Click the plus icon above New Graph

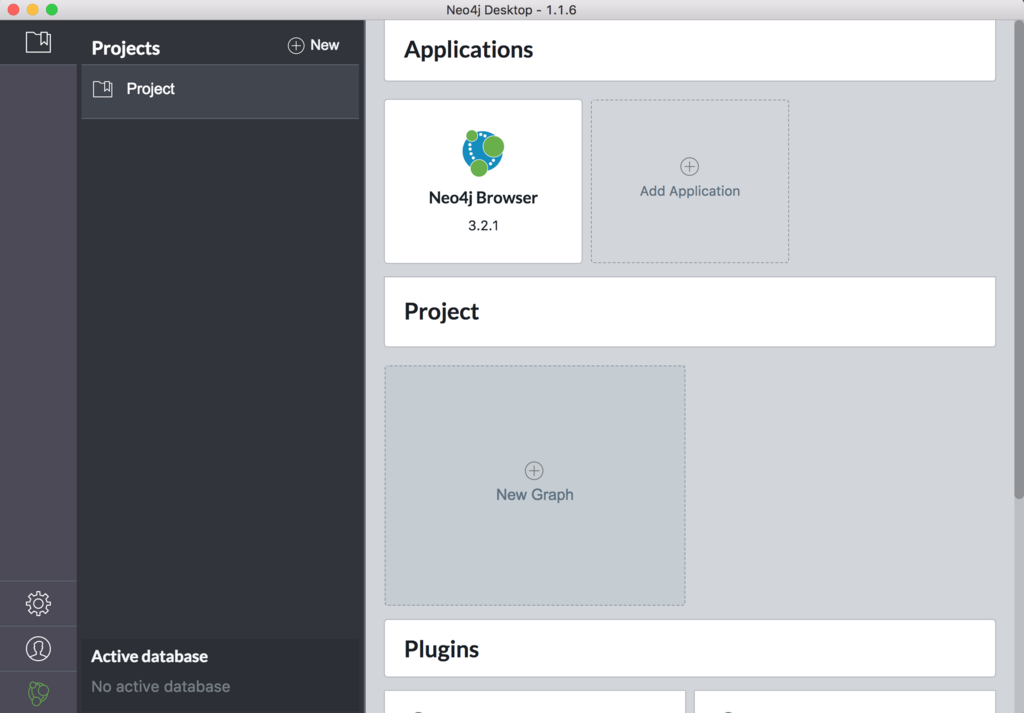point(534,471)
